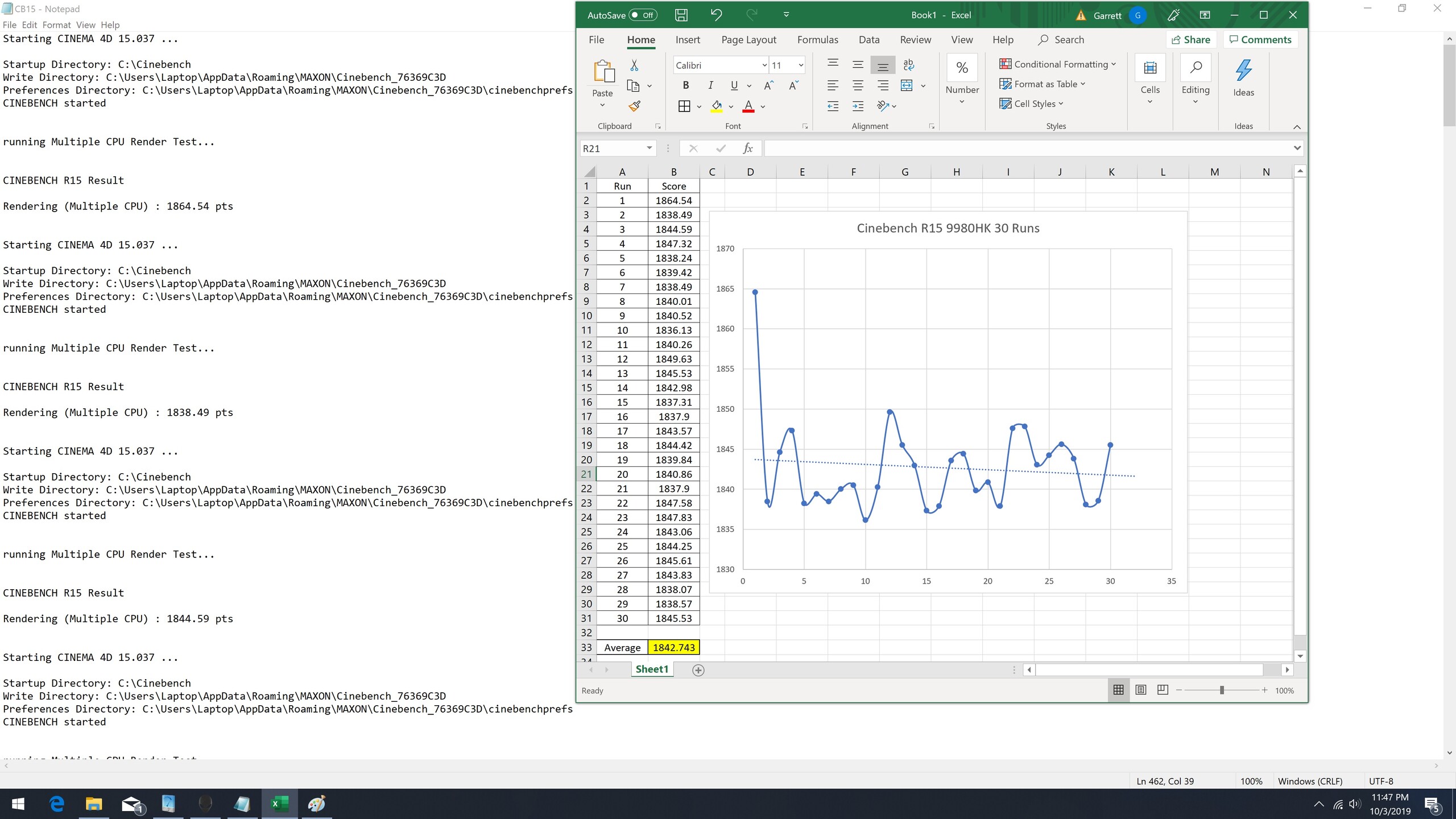Apply Underline formatting
Image resolution: width=1456 pixels, height=819 pixels.
[x=734, y=85]
